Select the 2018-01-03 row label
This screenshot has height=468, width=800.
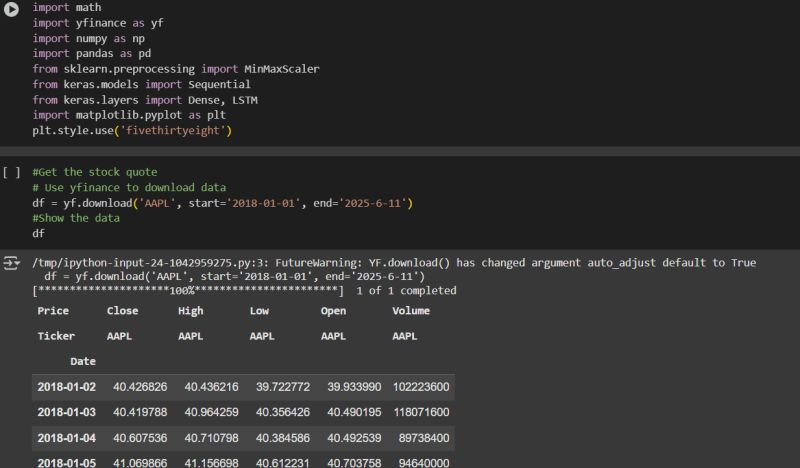[x=67, y=412]
